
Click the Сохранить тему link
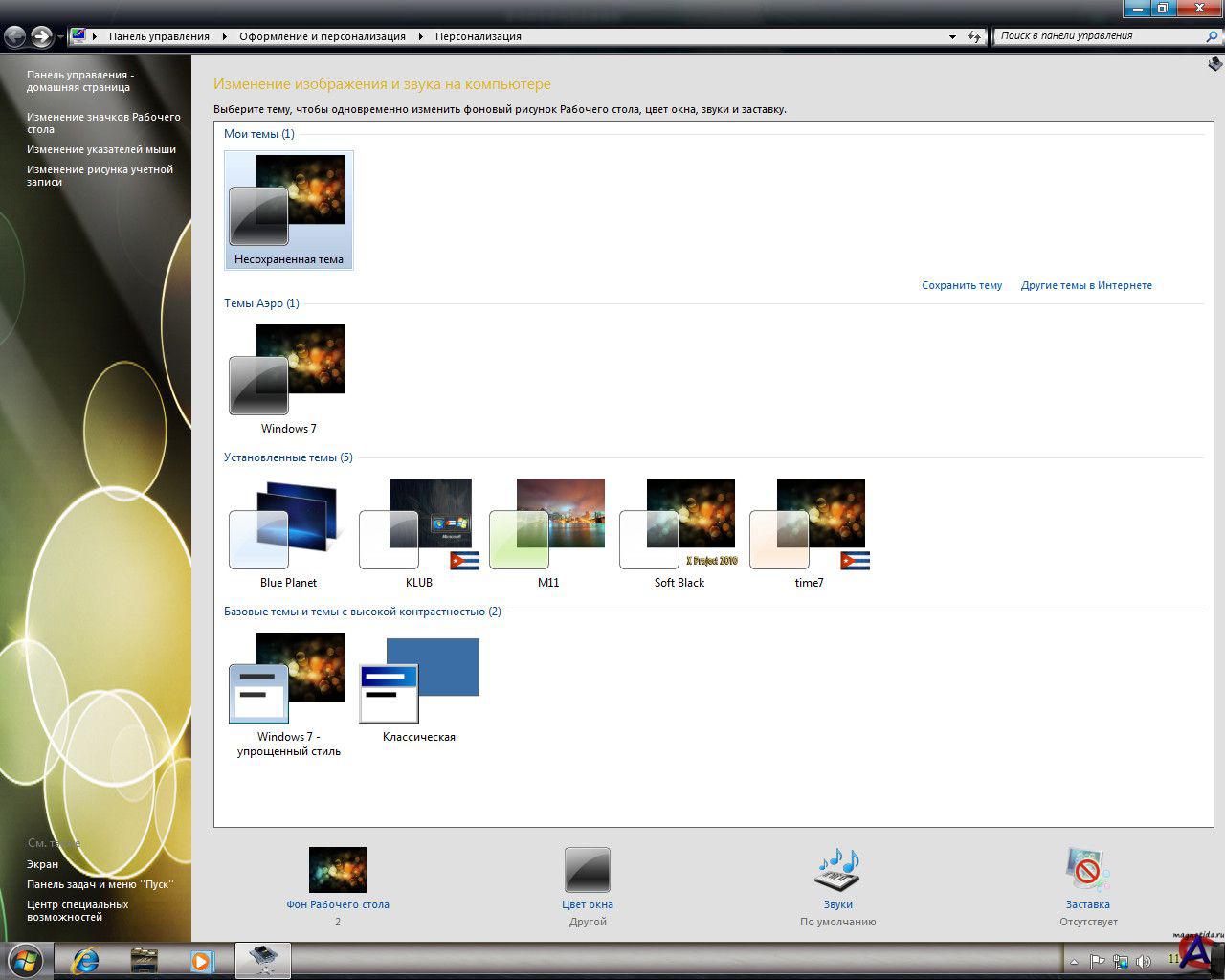pyautogui.click(x=962, y=285)
